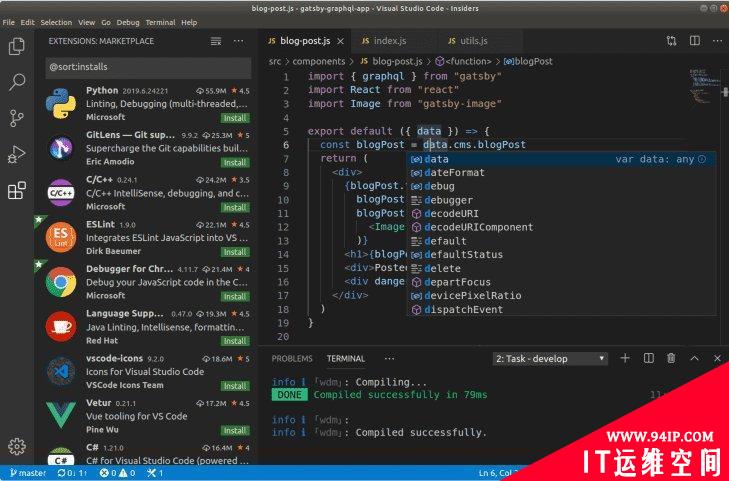
Task: Click 'src' in the breadcrumb
Action: tap(275, 61)
